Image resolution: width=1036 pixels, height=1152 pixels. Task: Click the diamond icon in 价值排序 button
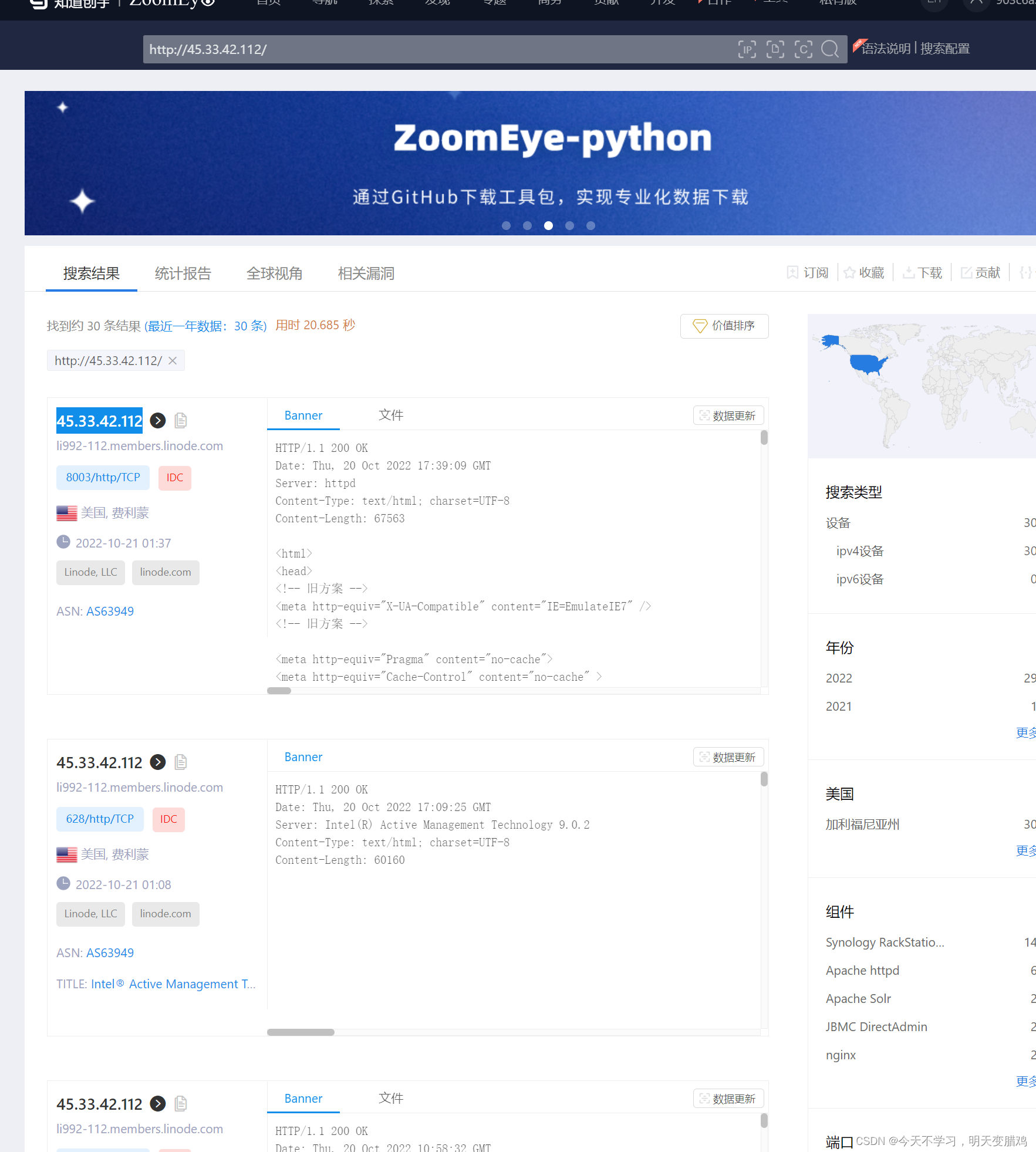tap(700, 326)
